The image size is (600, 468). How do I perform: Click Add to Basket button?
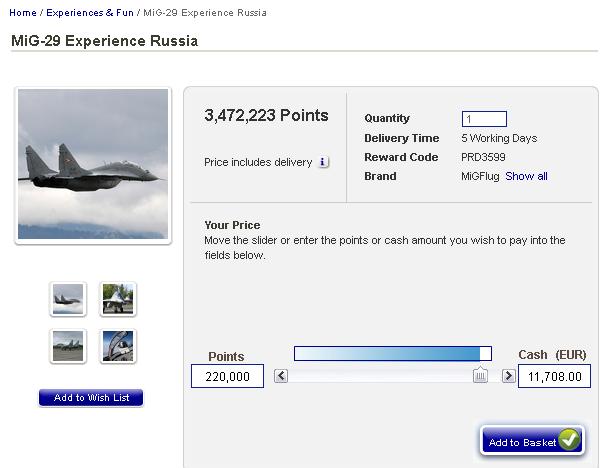522,441
